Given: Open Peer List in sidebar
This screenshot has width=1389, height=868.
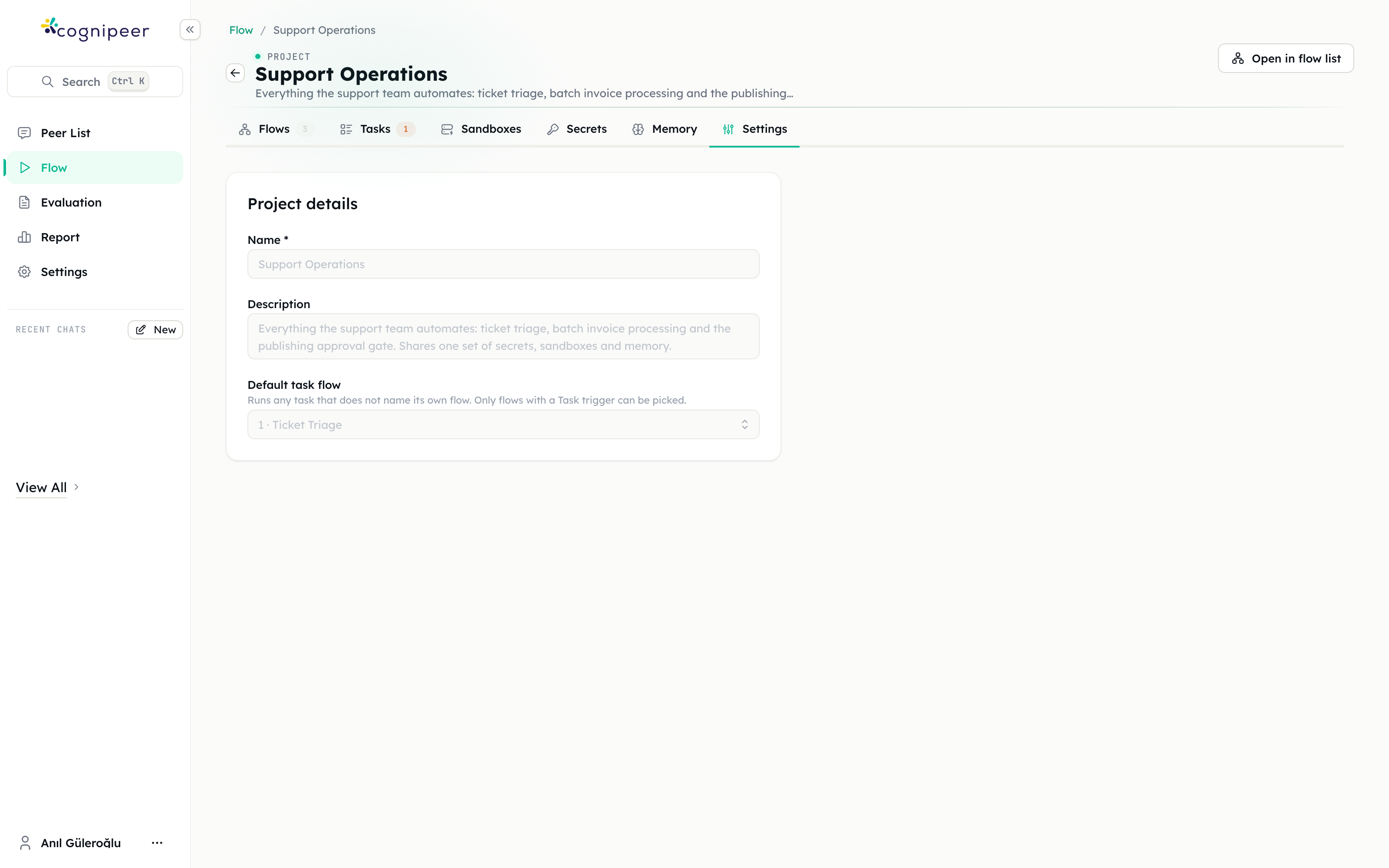Looking at the screenshot, I should pos(95,133).
